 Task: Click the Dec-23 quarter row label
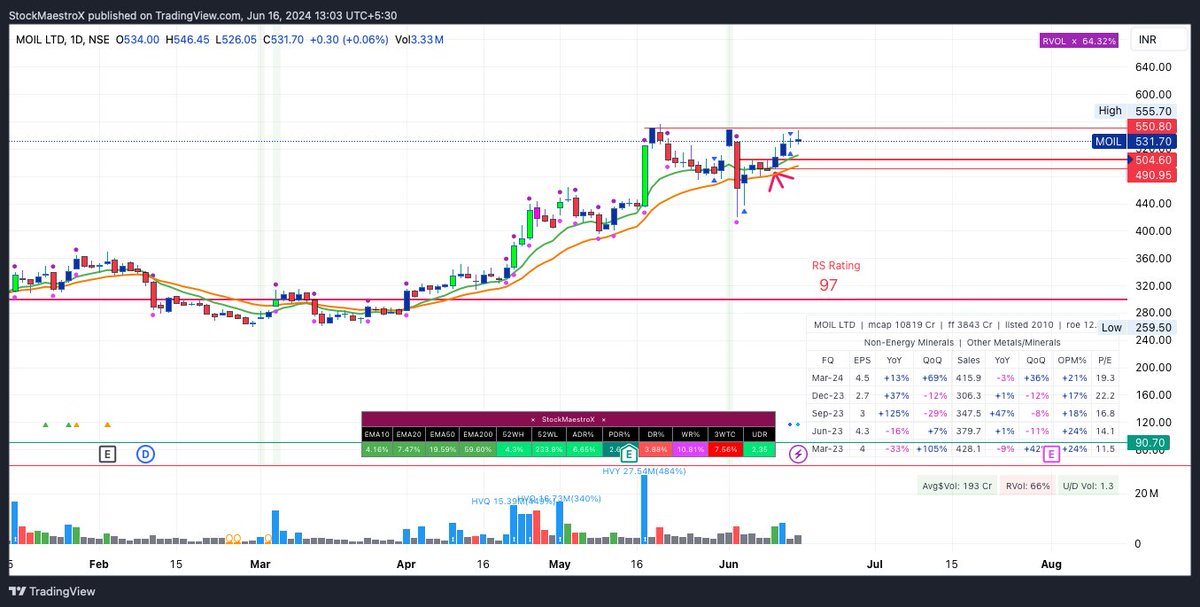[x=826, y=397]
